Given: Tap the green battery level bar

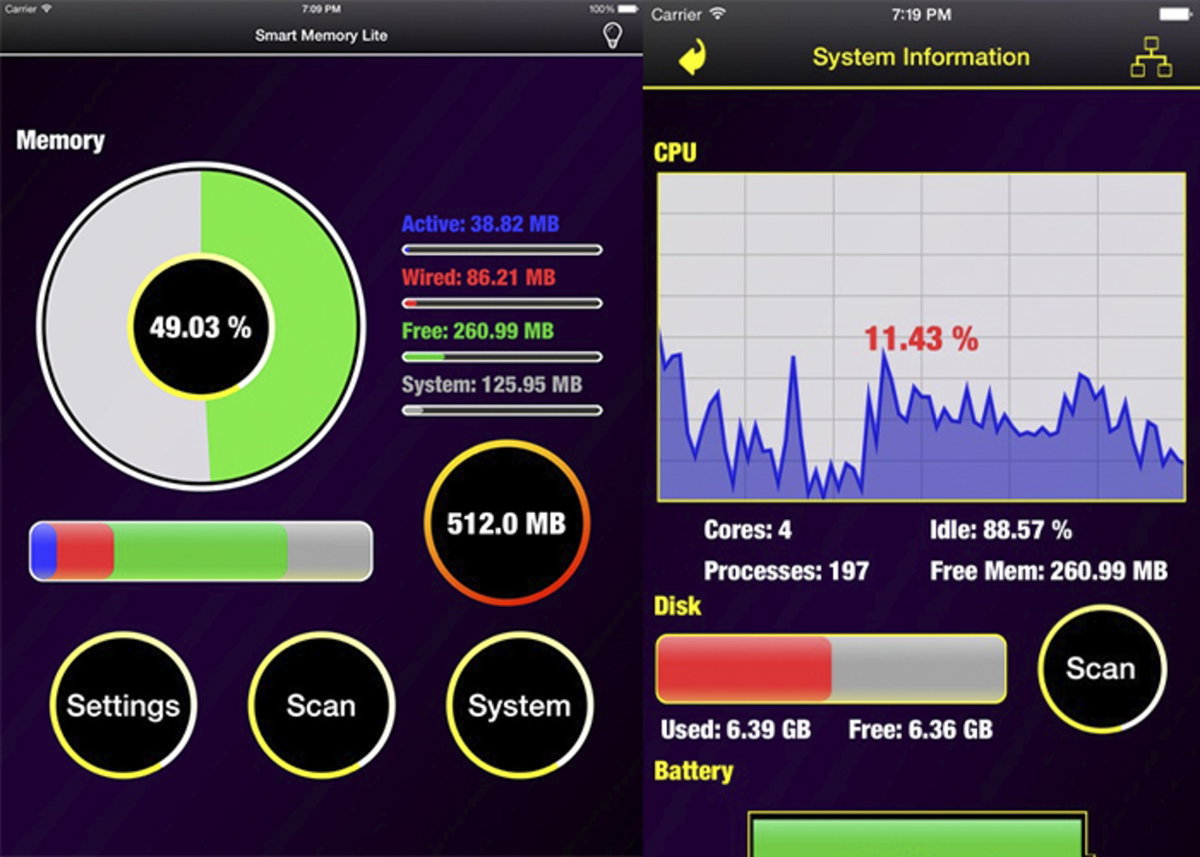Looking at the screenshot, I should point(917,834).
